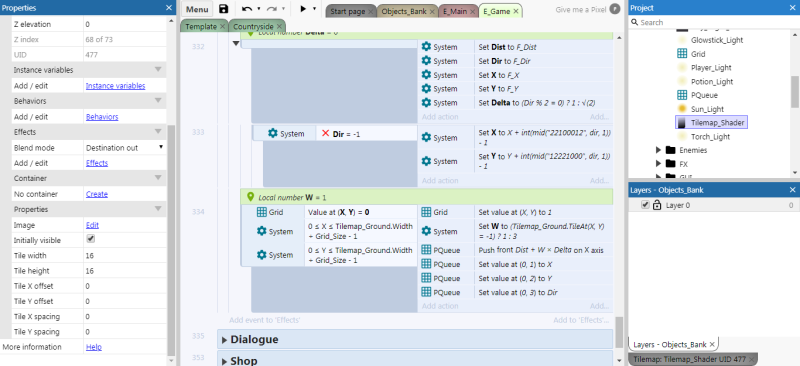Click the Tile height value field
Viewport: 800px width, 366px height.
pyautogui.click(x=124, y=271)
